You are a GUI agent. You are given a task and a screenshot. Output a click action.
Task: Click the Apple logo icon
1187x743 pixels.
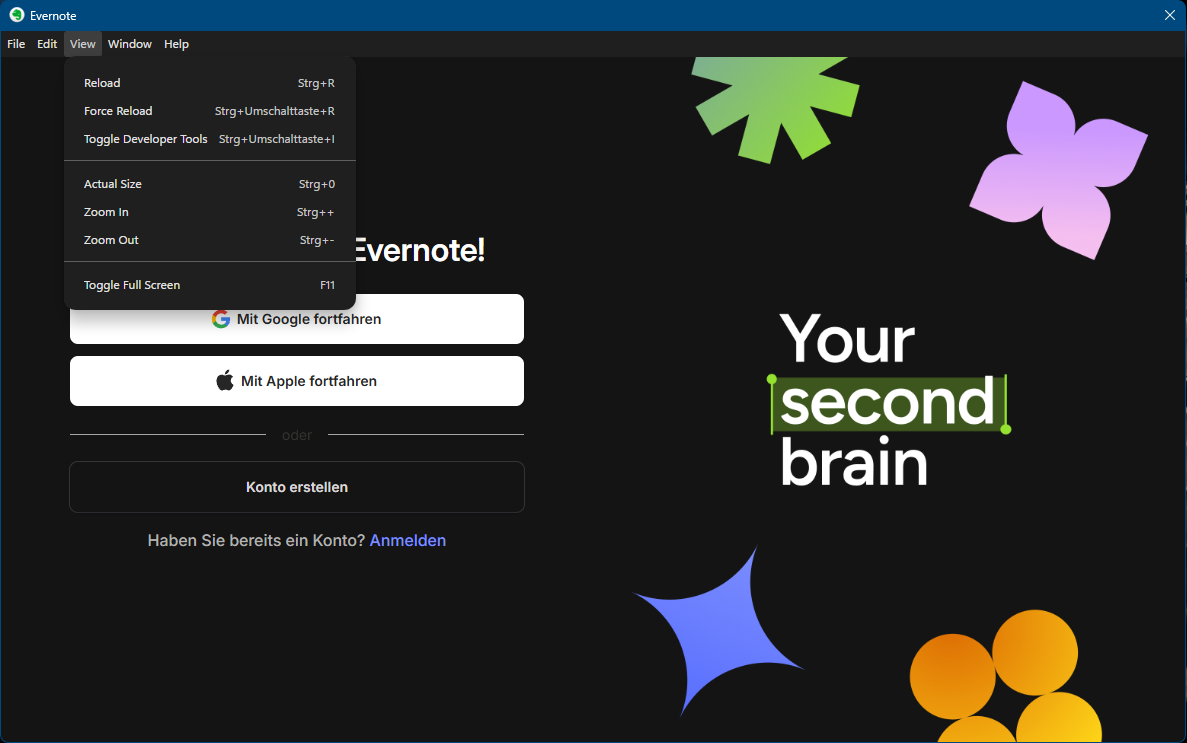[225, 380]
